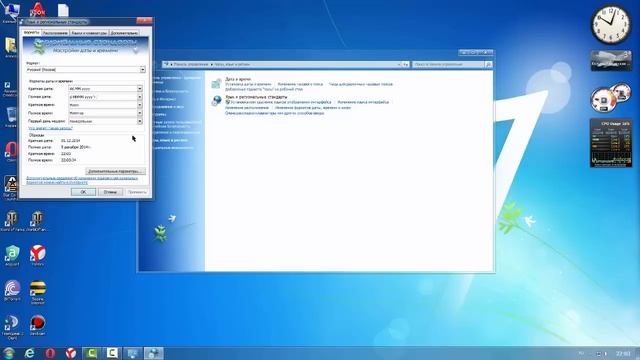Open the Краткая дата format dropdown
640x360 pixels.
(x=140, y=89)
